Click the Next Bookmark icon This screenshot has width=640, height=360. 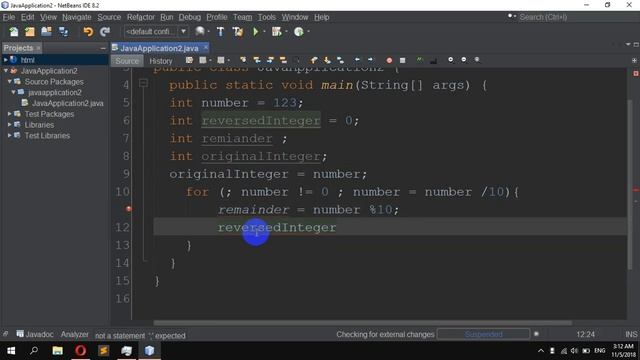(x=327, y=60)
